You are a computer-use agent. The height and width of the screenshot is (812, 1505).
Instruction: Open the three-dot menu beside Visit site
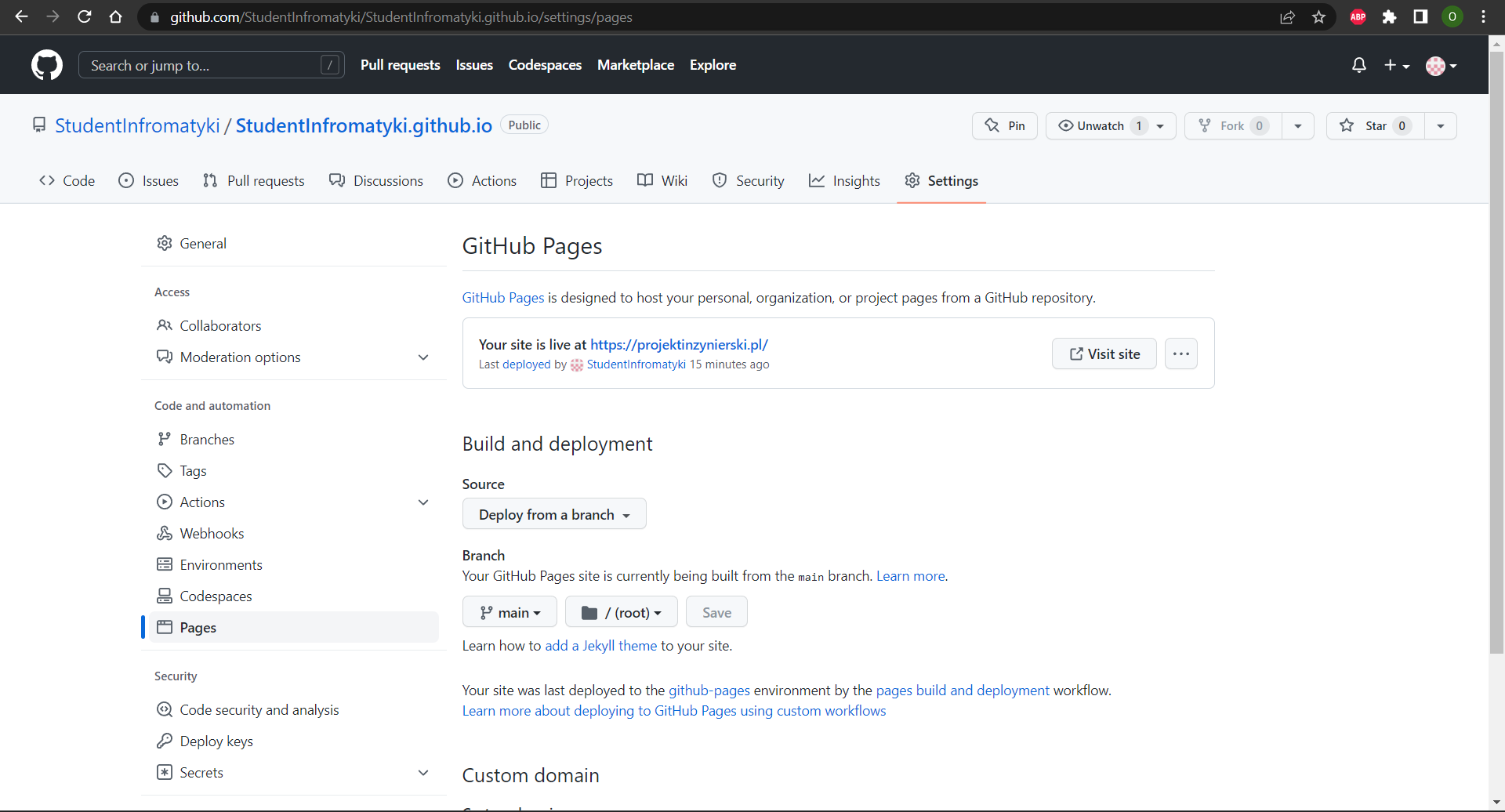1180,354
